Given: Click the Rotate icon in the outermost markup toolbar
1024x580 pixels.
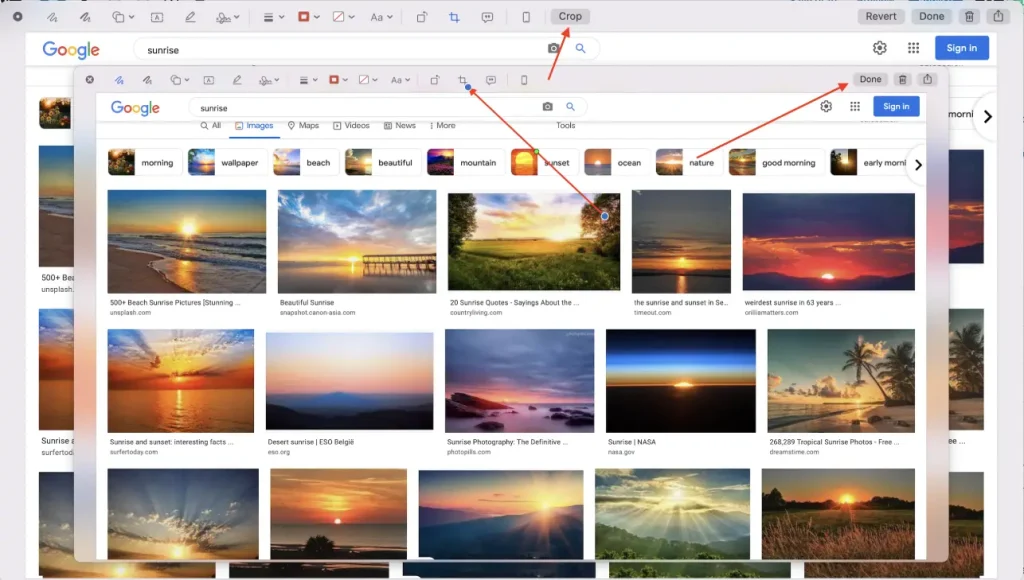Looking at the screenshot, I should coord(421,17).
